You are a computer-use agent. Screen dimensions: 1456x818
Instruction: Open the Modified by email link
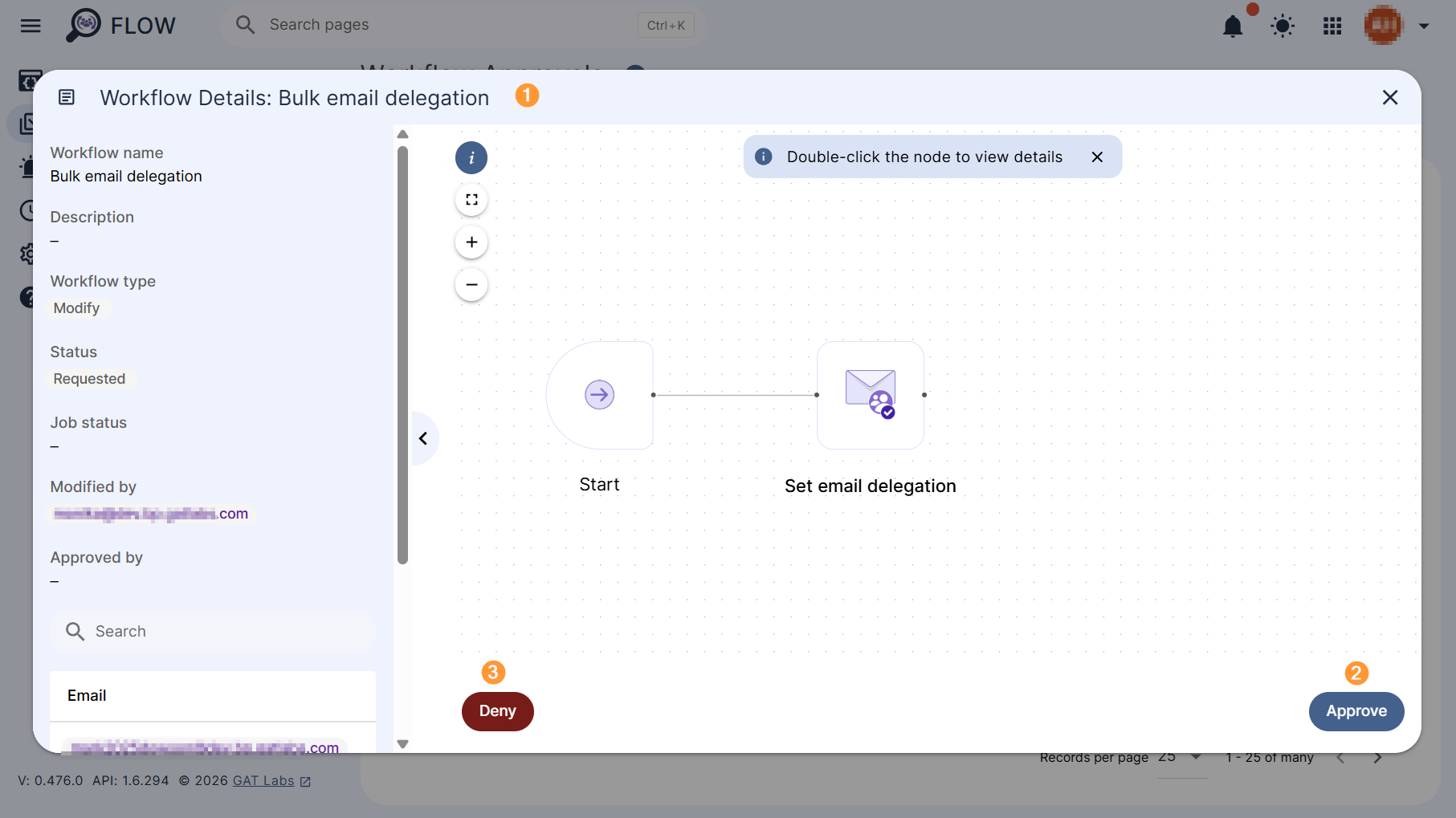pyautogui.click(x=151, y=514)
